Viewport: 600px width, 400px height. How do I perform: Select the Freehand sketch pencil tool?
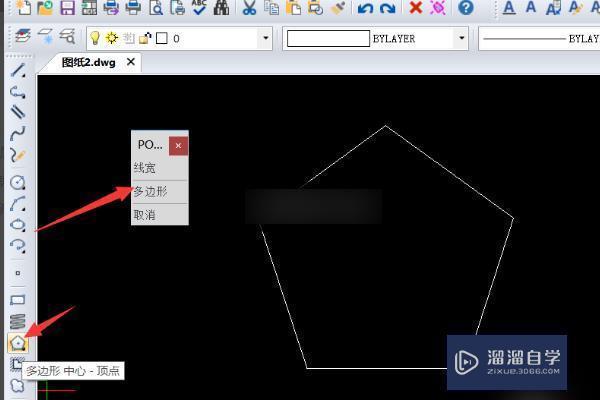[18, 155]
